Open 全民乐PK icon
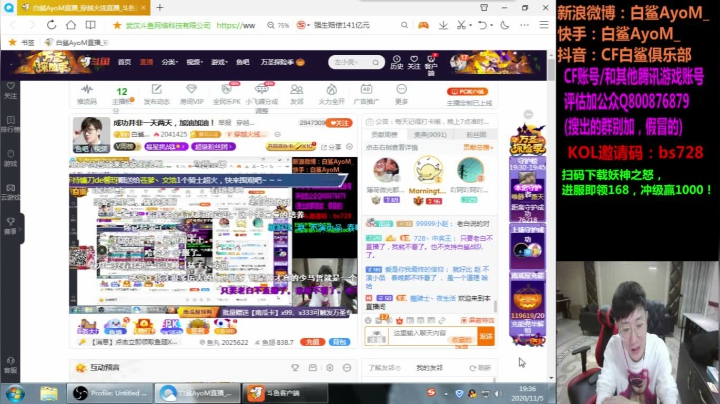Viewport: 720px width, 404px height. 227,94
